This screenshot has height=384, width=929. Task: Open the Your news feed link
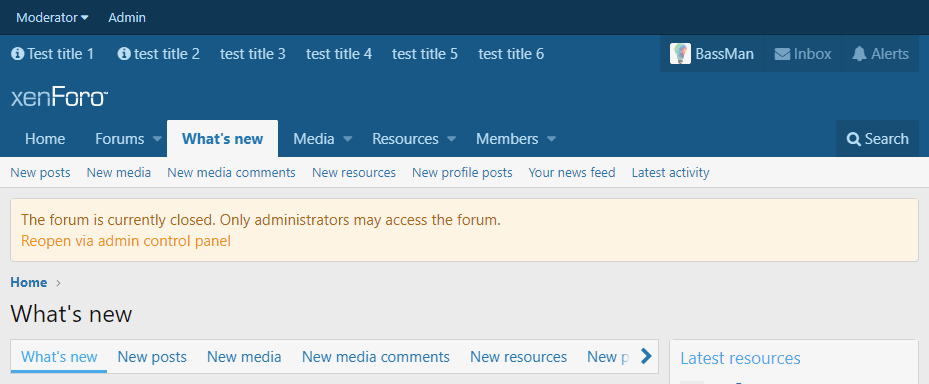click(x=572, y=172)
